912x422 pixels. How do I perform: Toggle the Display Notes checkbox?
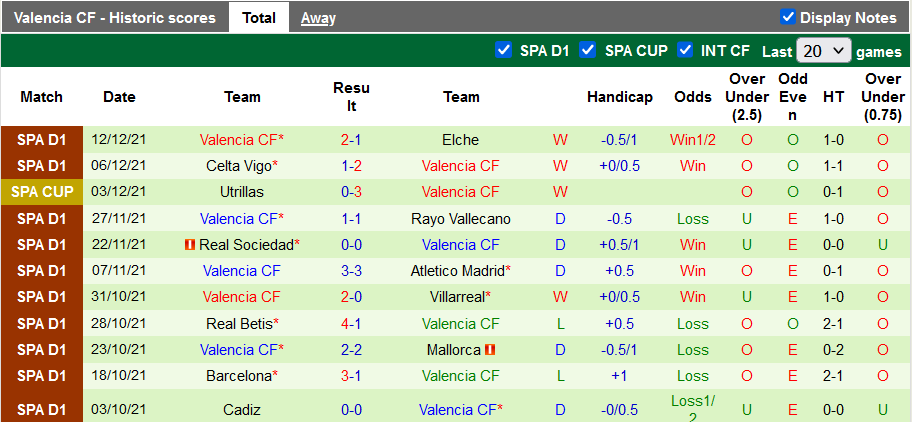pyautogui.click(x=788, y=17)
